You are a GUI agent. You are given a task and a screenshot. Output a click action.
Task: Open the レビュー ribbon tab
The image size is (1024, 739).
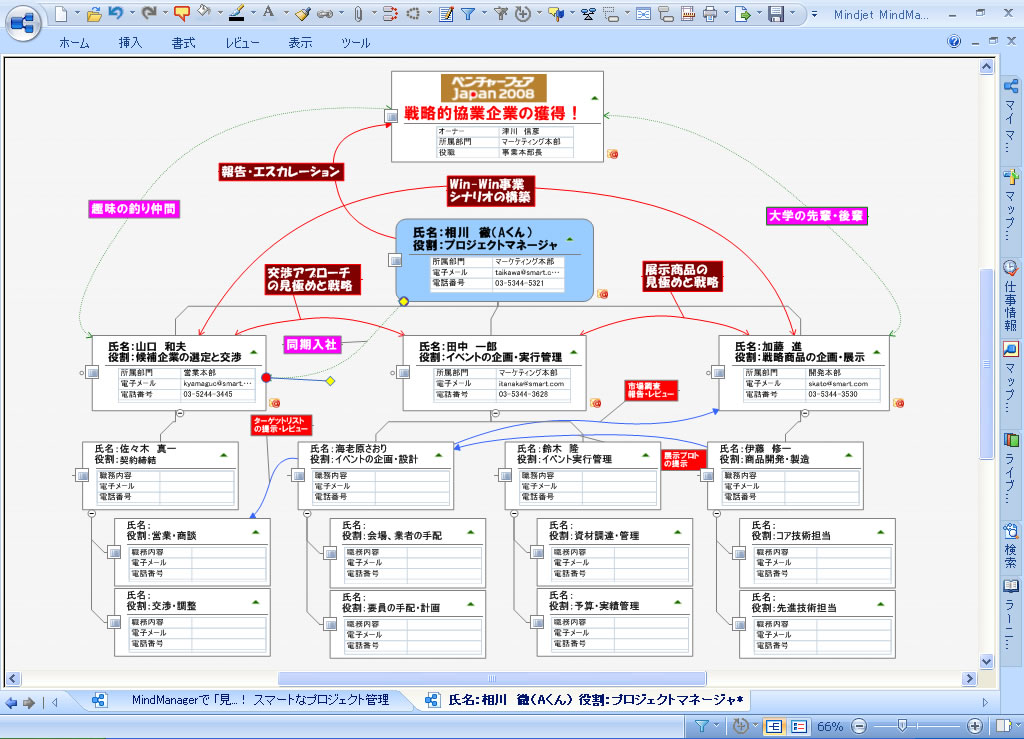(x=242, y=43)
